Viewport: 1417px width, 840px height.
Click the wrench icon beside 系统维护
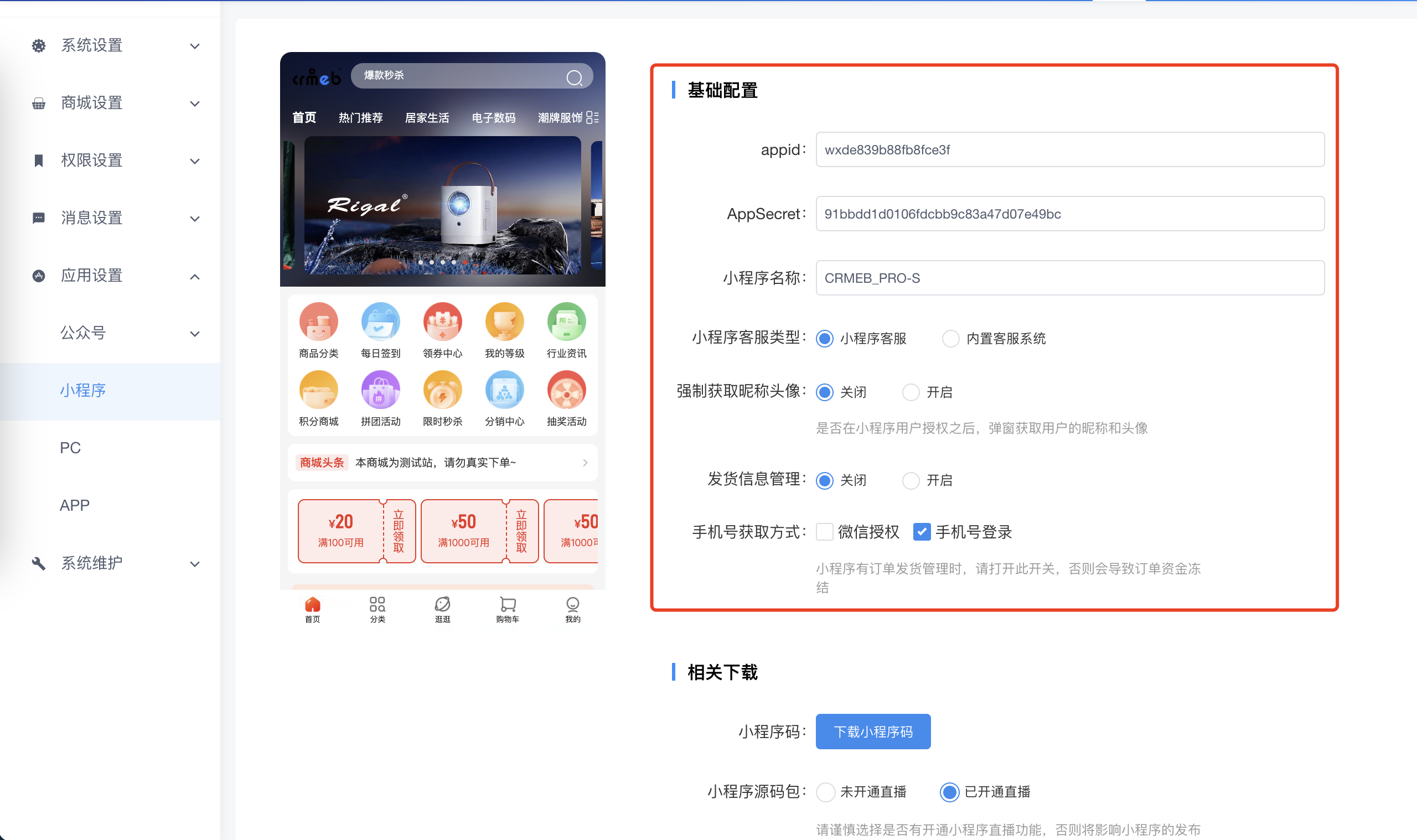coord(39,563)
